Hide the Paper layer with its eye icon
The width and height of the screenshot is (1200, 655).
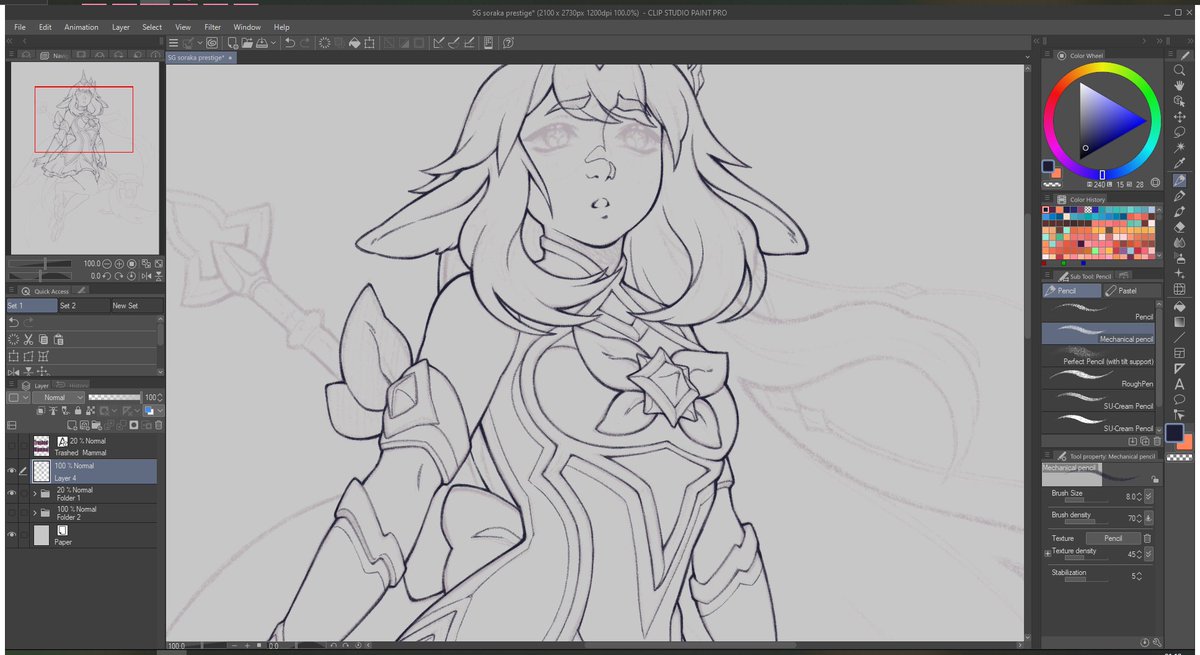(x=12, y=535)
